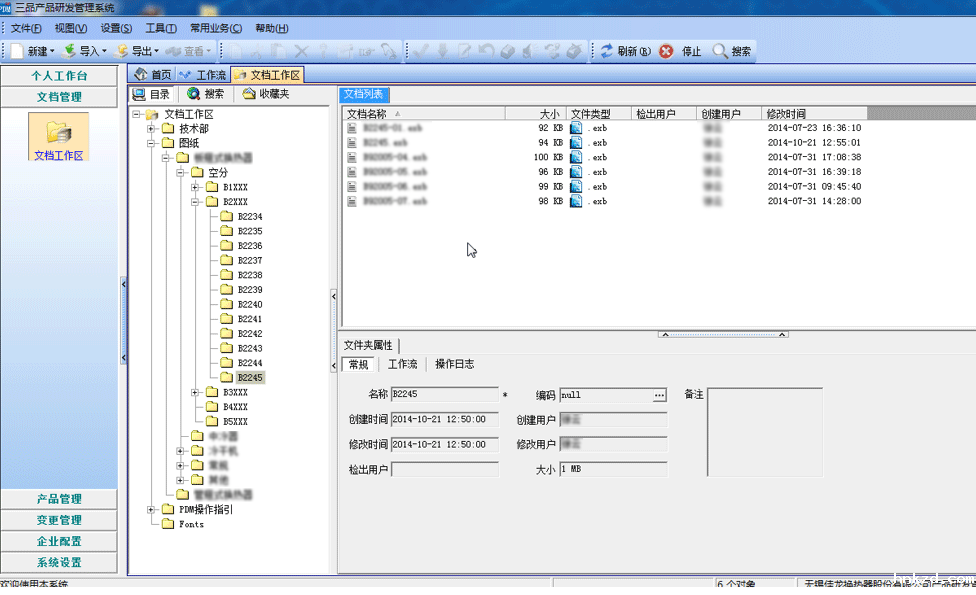Open the 文档工作区 folder icon in sidebar
976x595 pixels.
[x=59, y=132]
